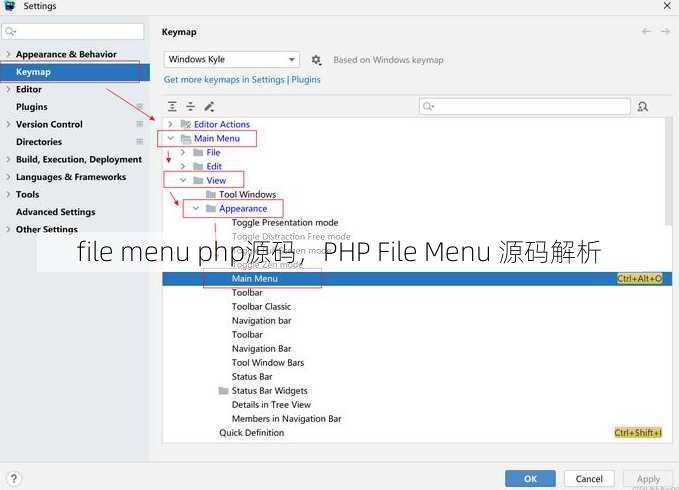
Task: Click the Collapse All toolbar icon
Action: point(191,106)
